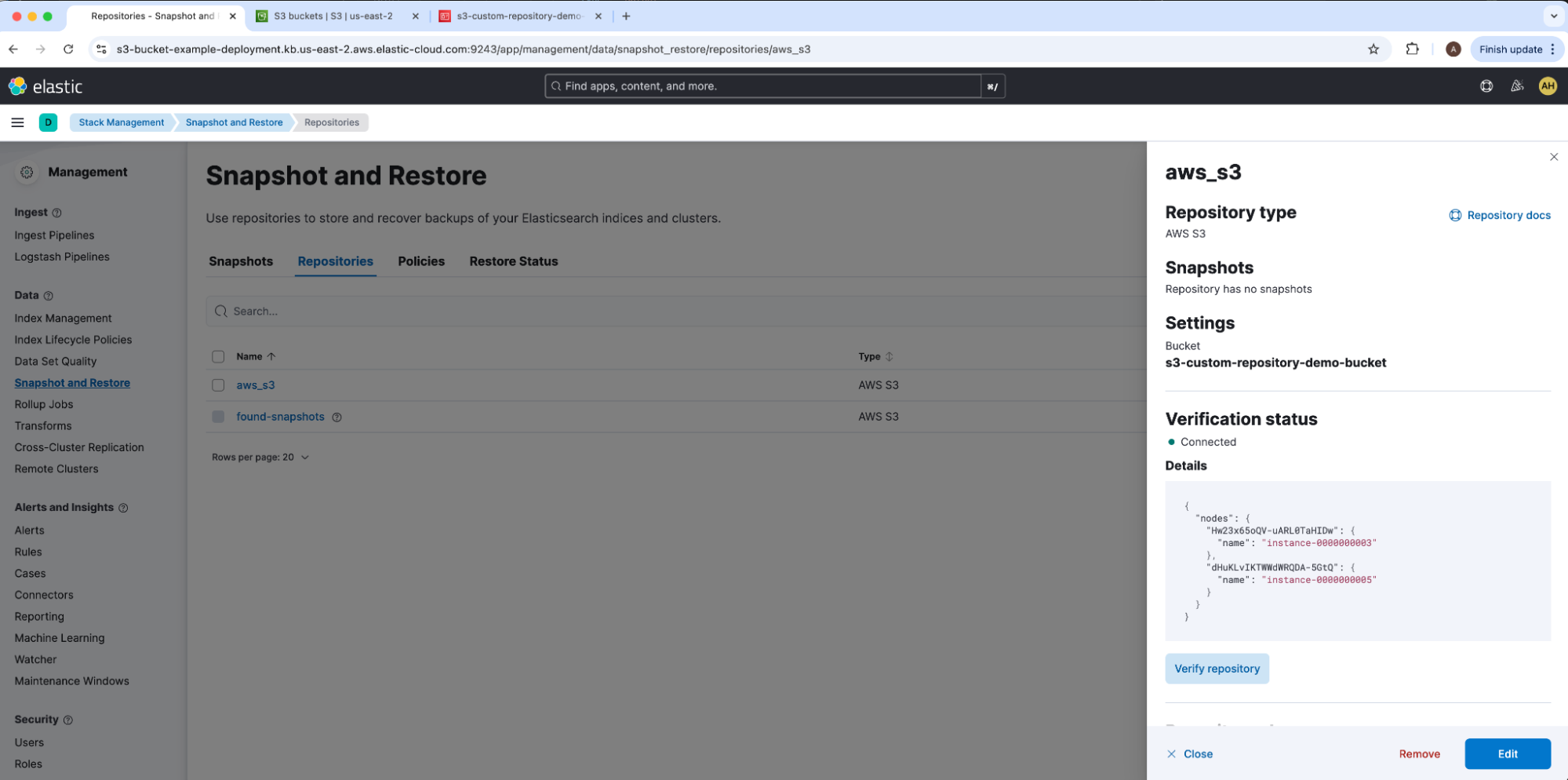This screenshot has height=780, width=1568.
Task: Click the AH user avatar
Action: tap(1547, 86)
